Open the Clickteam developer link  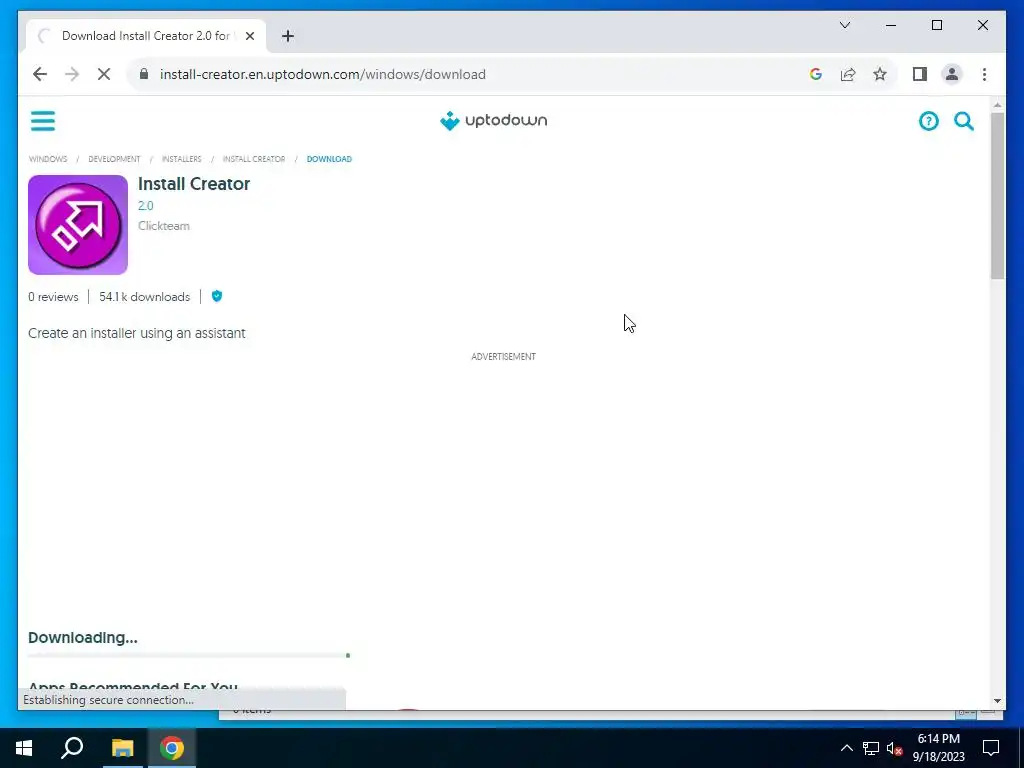pyautogui.click(x=164, y=226)
